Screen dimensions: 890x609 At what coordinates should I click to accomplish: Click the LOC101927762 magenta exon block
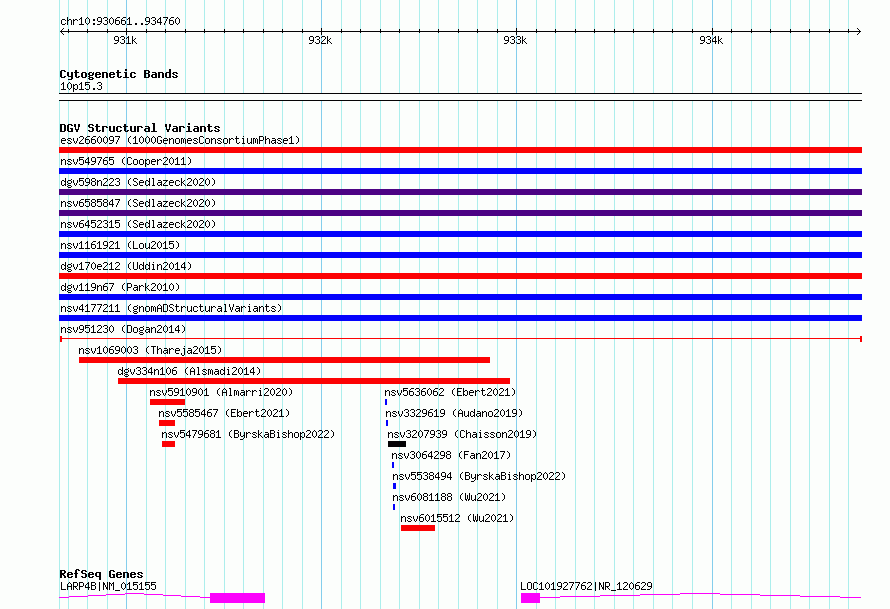(530, 598)
